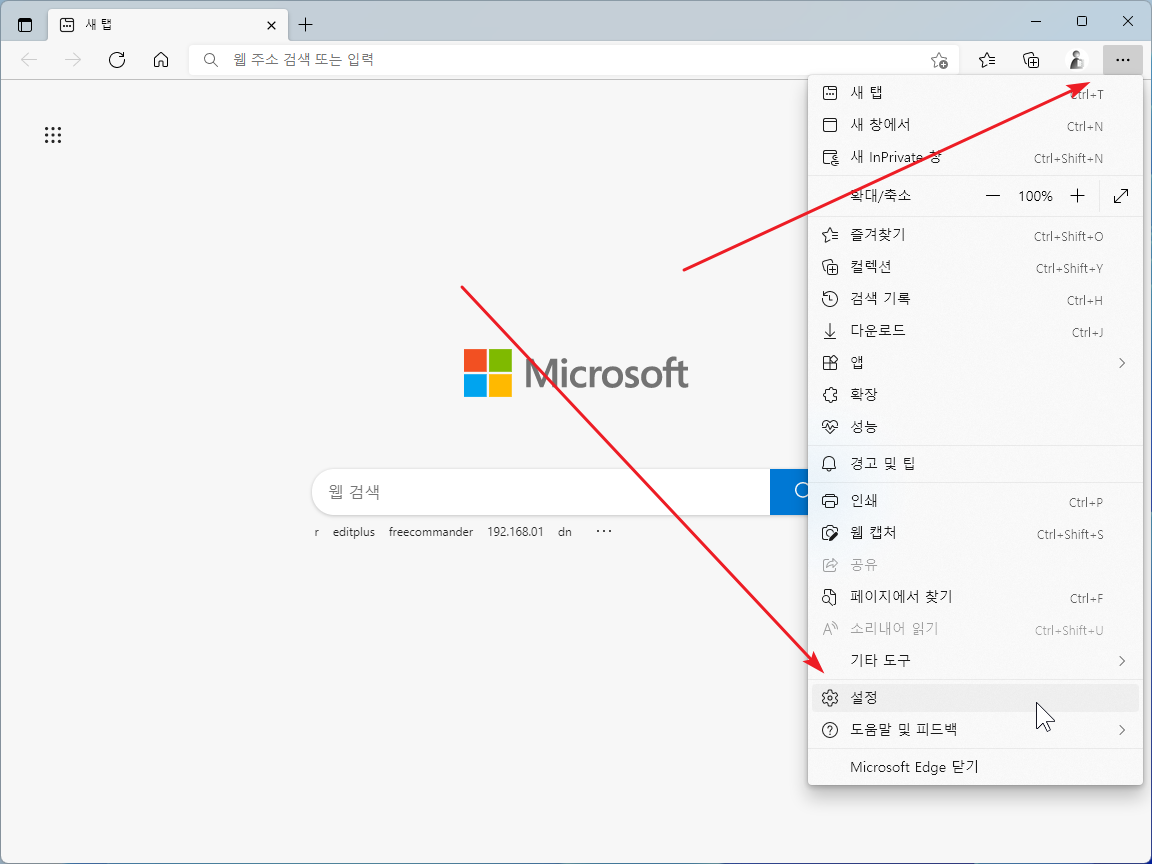Click into the address bar field
Image resolution: width=1152 pixels, height=864 pixels.
[573, 60]
